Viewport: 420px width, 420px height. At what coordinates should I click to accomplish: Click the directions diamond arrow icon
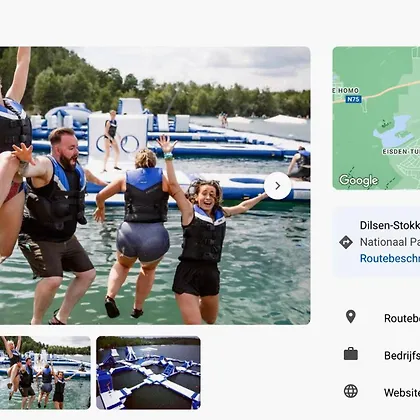346,242
